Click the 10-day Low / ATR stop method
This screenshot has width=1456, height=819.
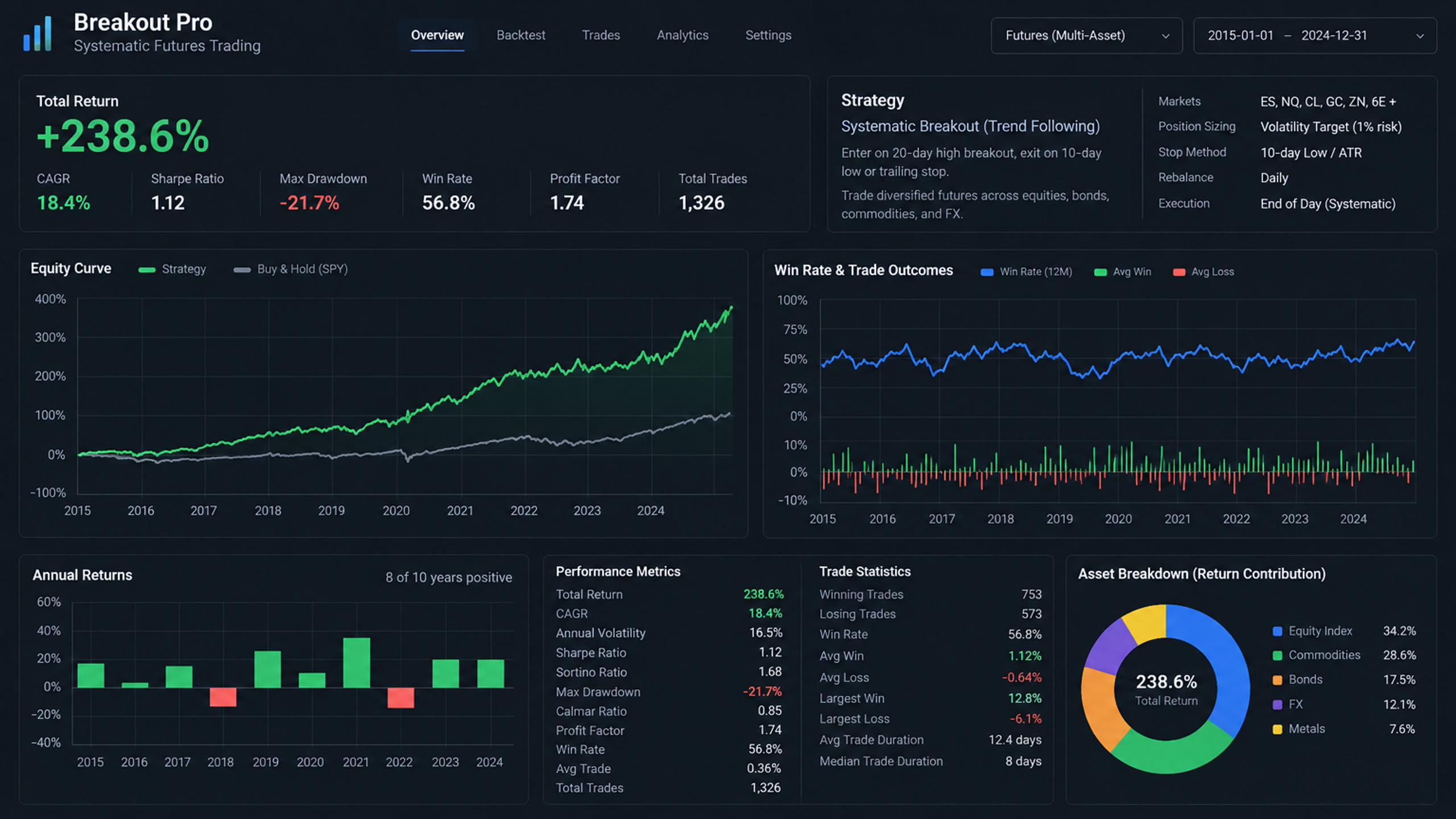coord(1311,152)
